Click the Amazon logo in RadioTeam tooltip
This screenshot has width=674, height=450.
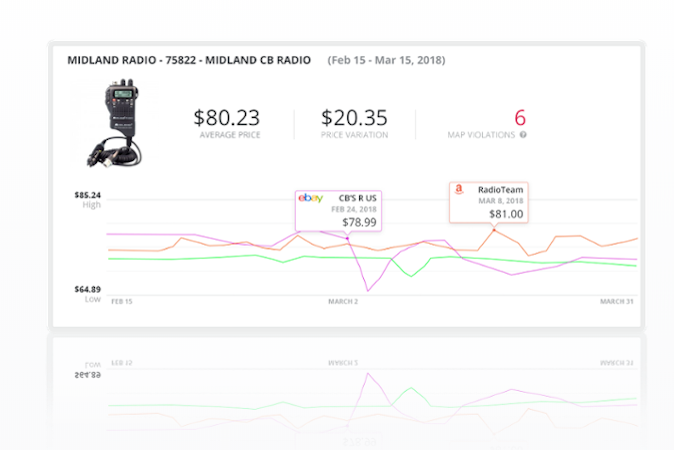tap(459, 189)
